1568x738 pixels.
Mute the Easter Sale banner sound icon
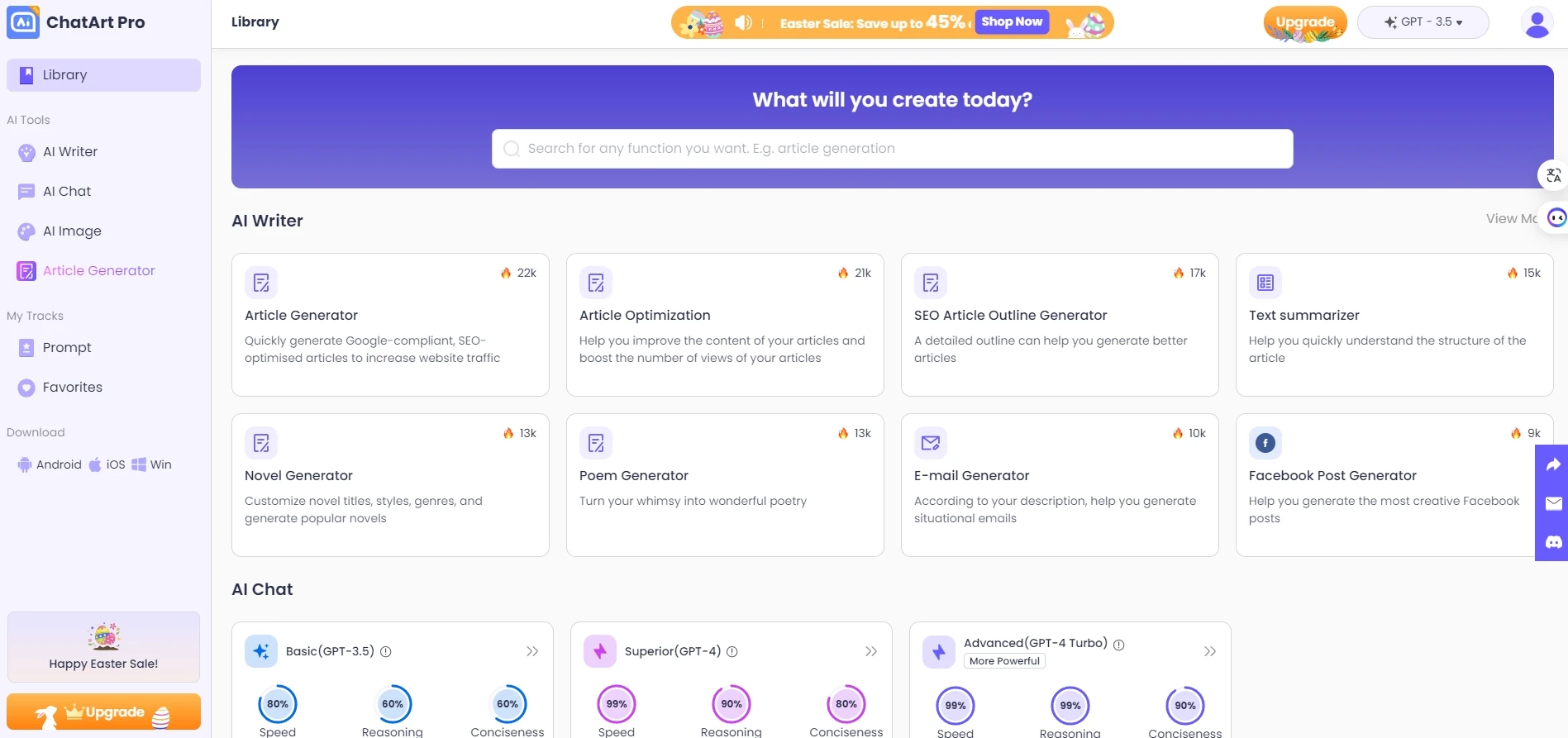pos(743,22)
